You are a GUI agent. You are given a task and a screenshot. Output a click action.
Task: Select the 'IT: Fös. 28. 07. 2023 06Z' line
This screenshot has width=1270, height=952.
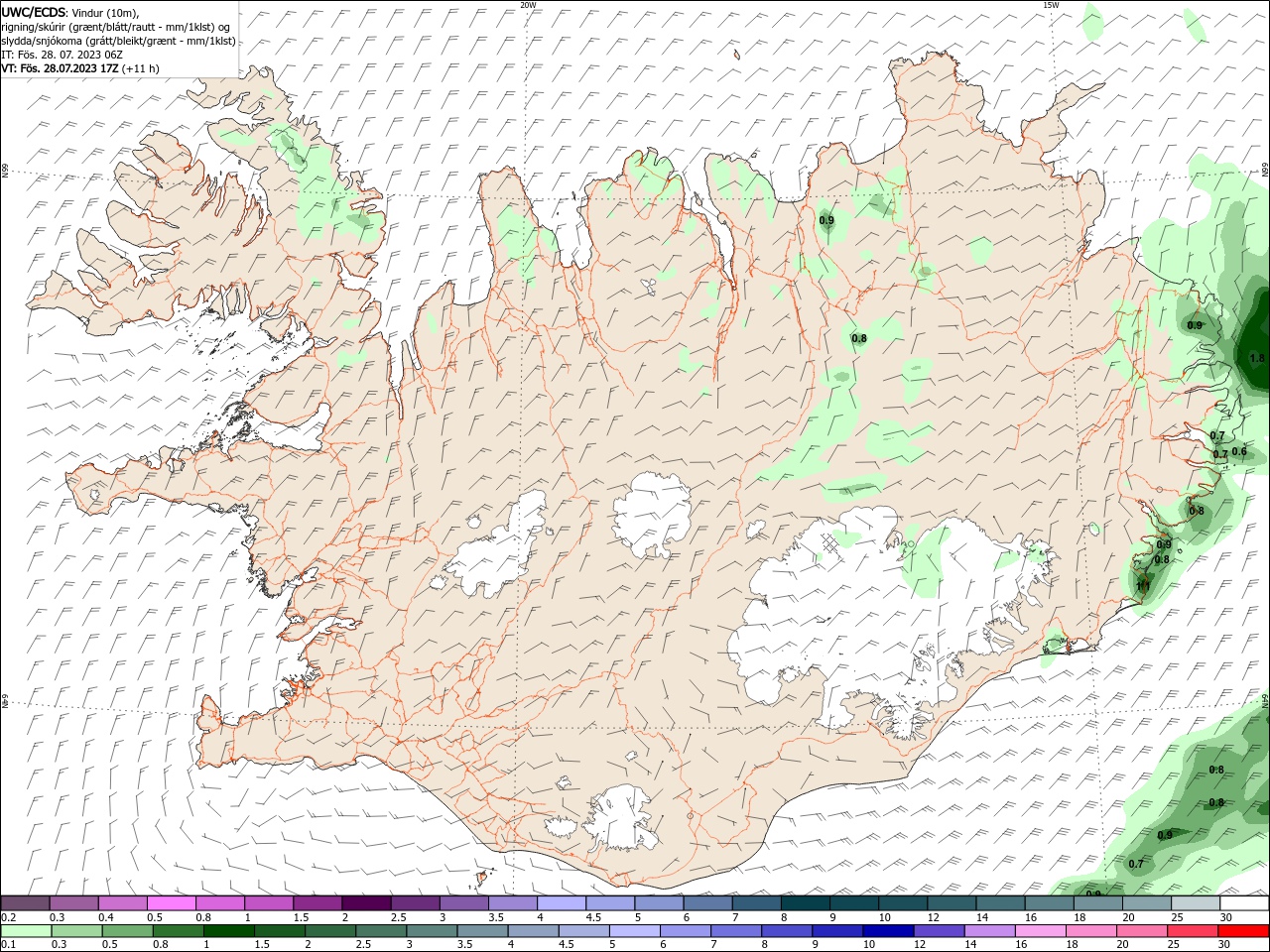(62, 55)
